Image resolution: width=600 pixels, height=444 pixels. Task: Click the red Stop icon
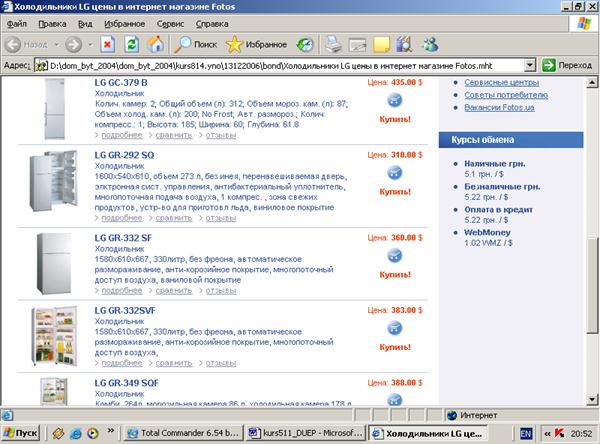point(108,45)
